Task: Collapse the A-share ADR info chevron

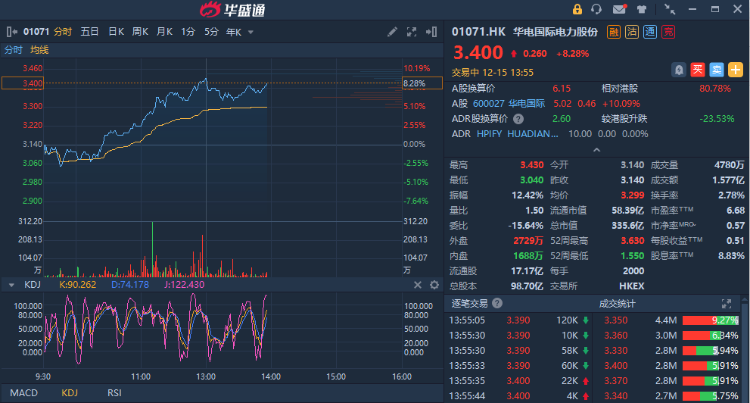Action: pyautogui.click(x=596, y=150)
